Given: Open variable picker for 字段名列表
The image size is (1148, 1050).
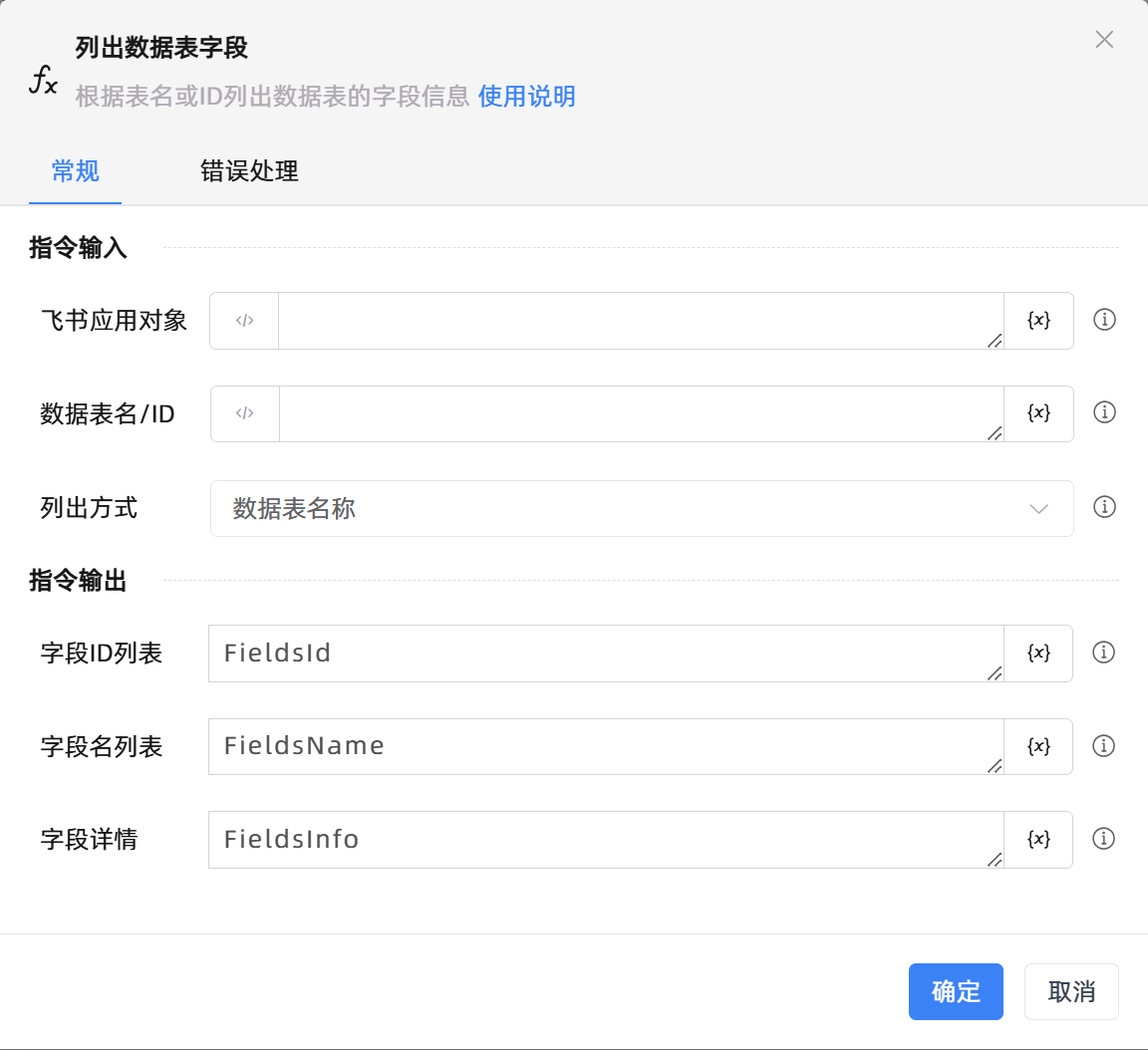Looking at the screenshot, I should 1038,746.
